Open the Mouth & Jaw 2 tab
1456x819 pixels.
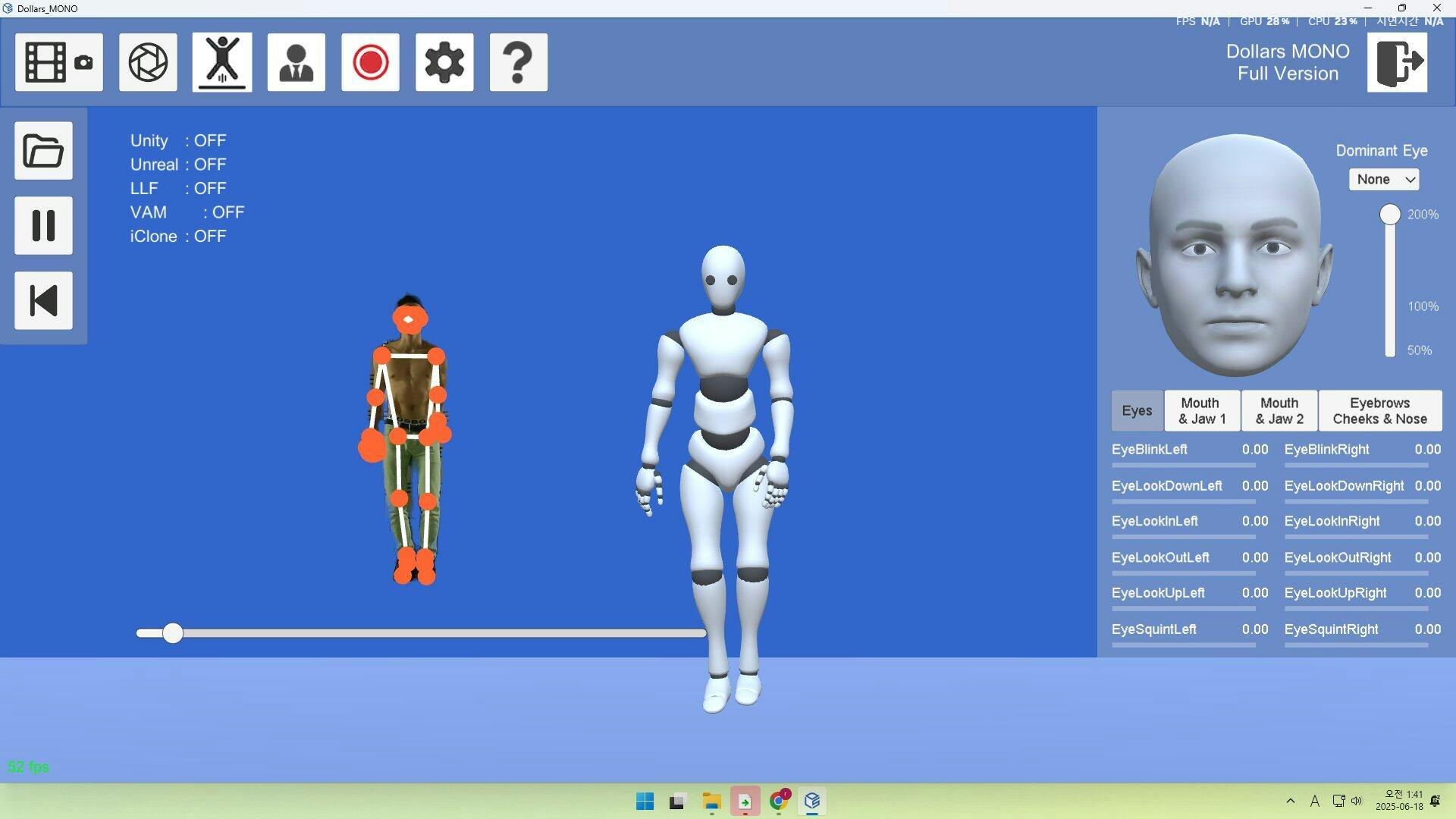point(1279,410)
